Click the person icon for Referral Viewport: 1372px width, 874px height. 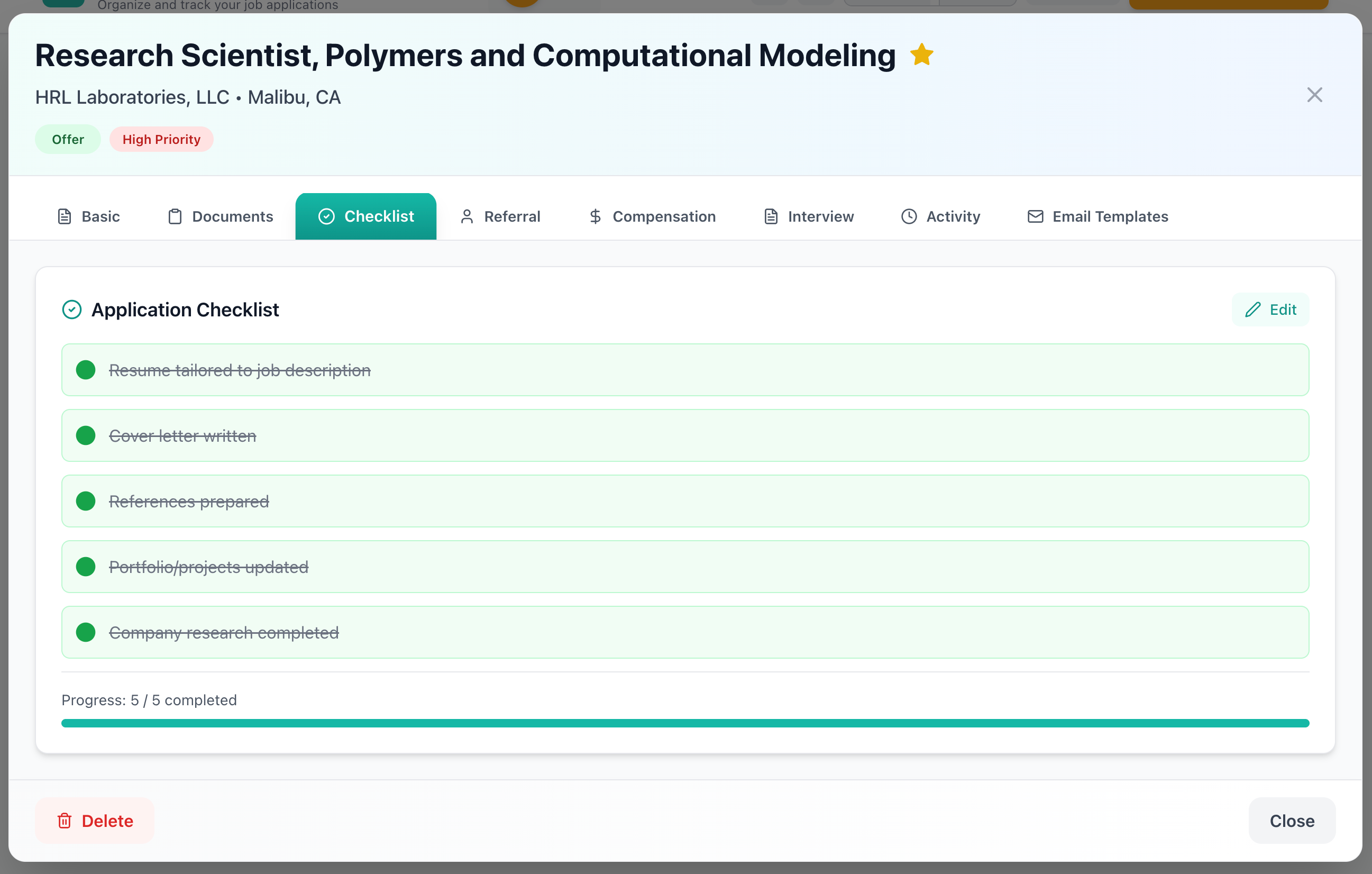click(x=467, y=216)
